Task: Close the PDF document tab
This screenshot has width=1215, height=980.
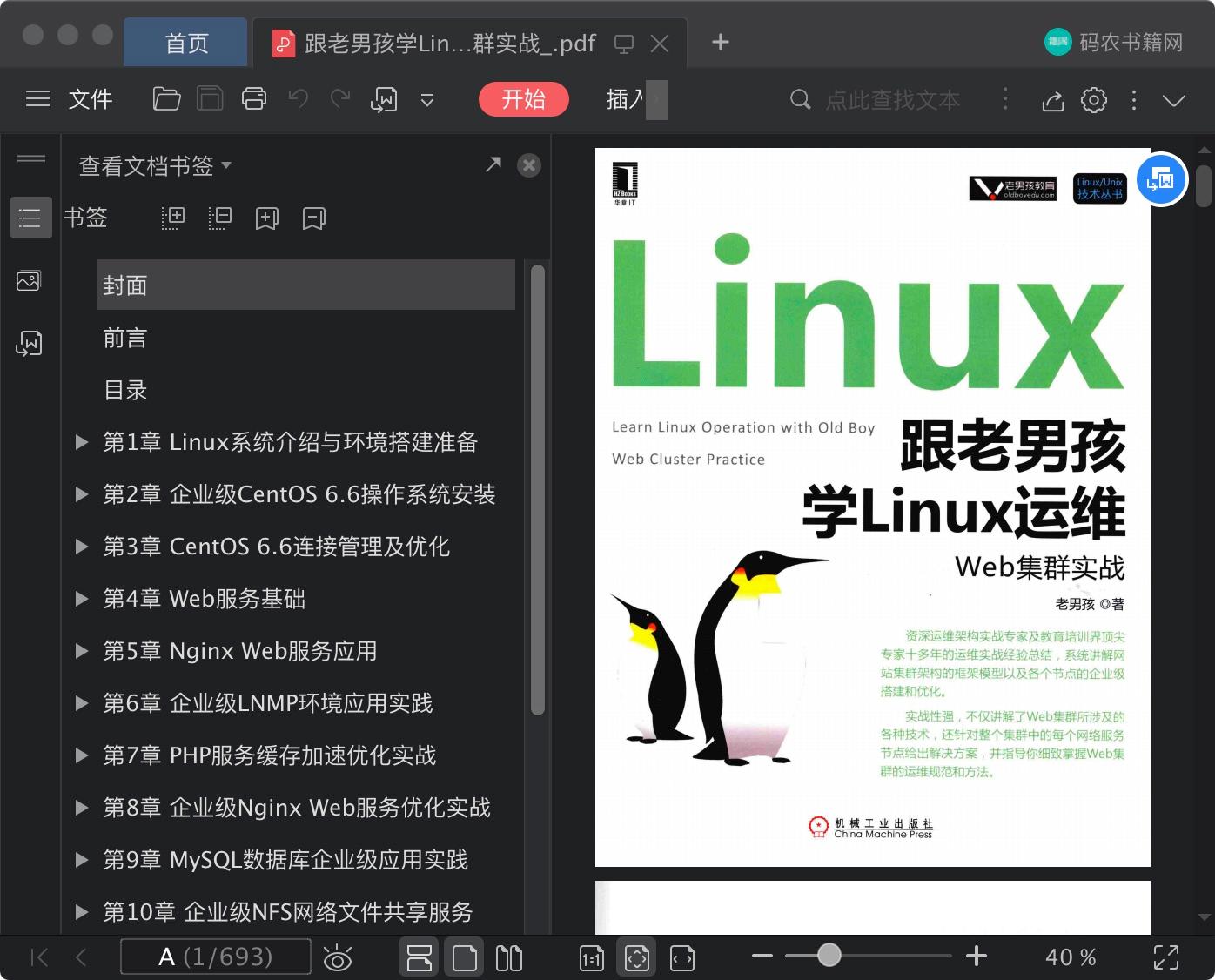Action: [660, 43]
